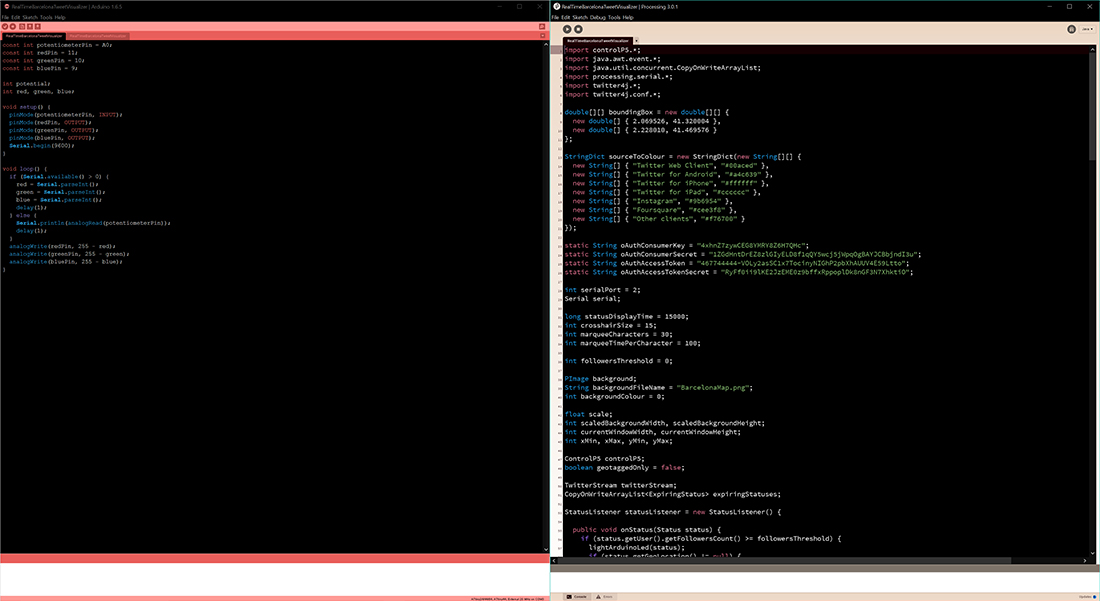Click the Processing app icon in title bar
This screenshot has height=601, width=1100.
coord(556,6)
